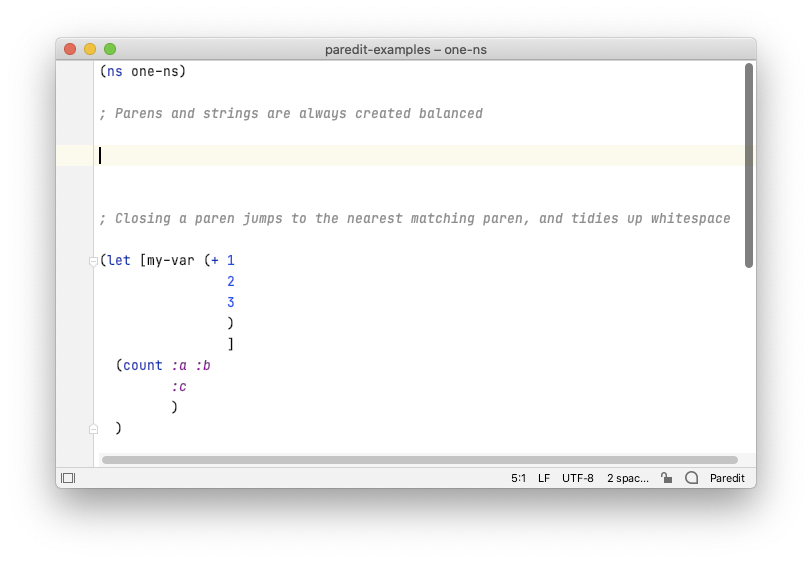Viewport: 812px width, 562px height.
Task: Toggle the read-only lock icon
Action: click(x=666, y=478)
